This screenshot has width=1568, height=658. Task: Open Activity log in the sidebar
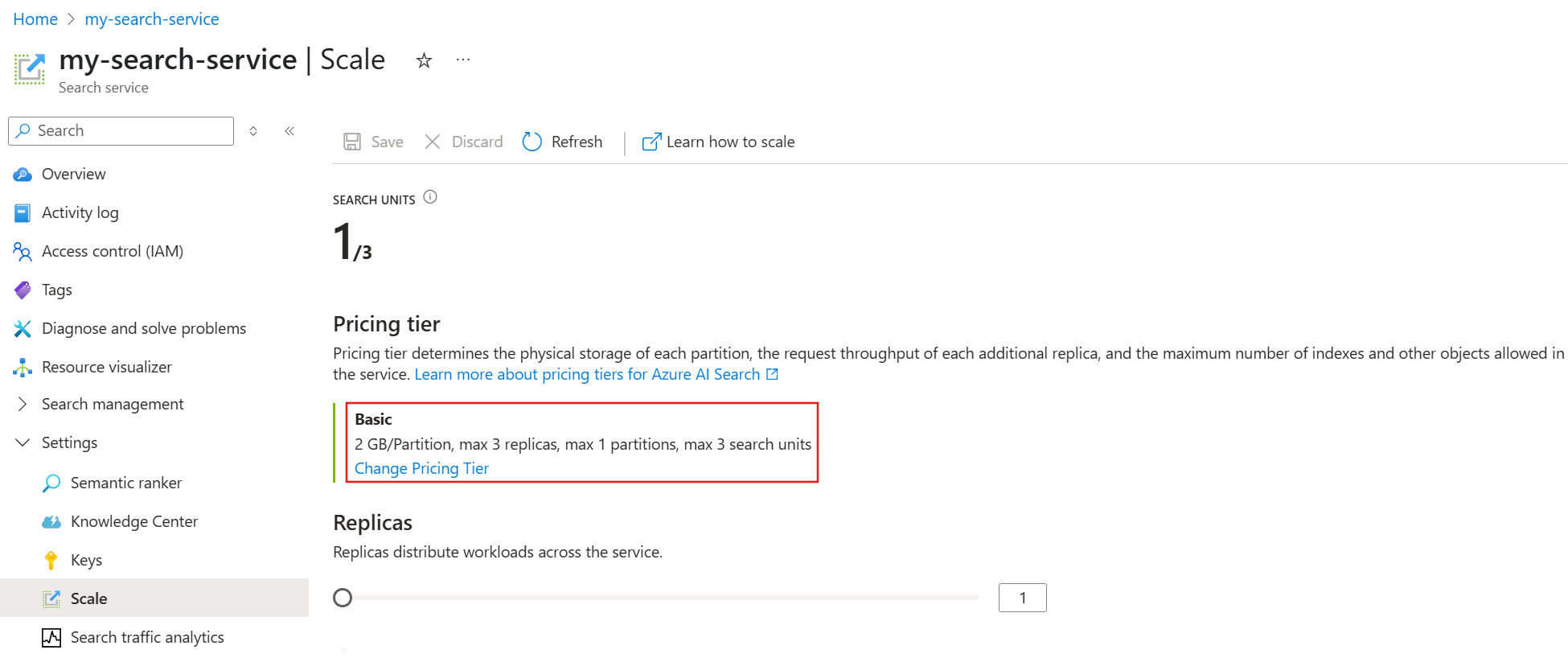pos(80,212)
